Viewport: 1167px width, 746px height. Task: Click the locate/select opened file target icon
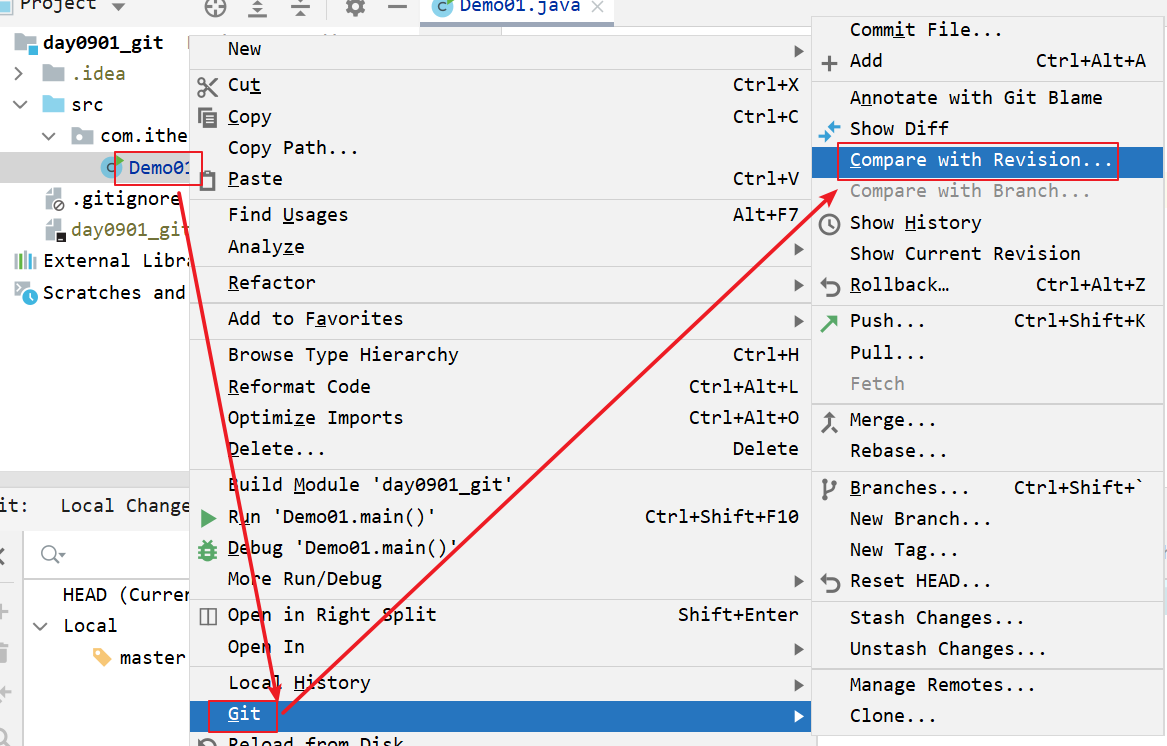[215, 8]
